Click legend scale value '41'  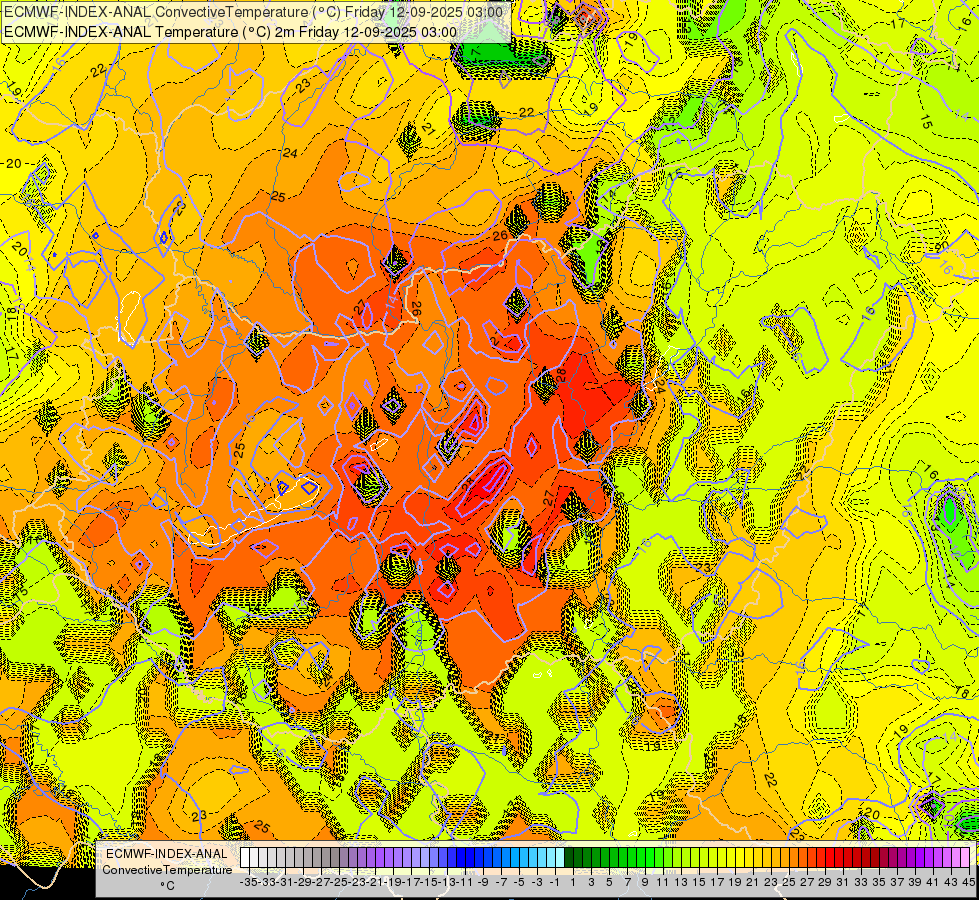pyautogui.click(x=932, y=882)
